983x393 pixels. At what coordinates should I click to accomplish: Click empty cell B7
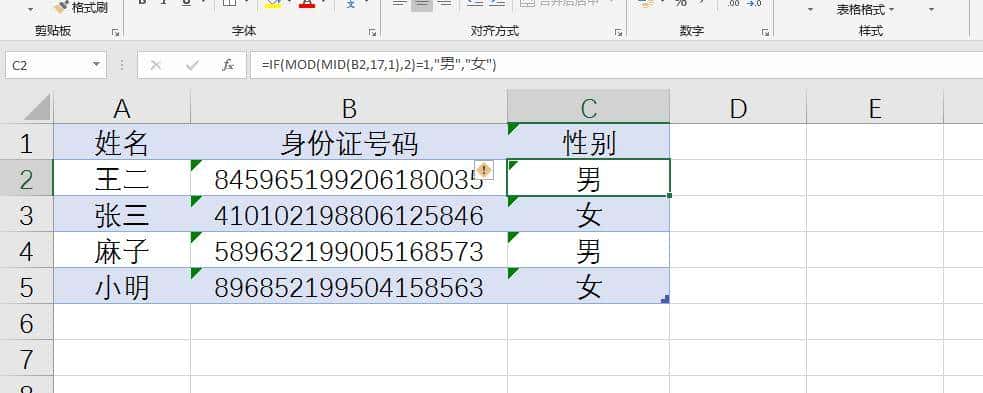coord(349,359)
